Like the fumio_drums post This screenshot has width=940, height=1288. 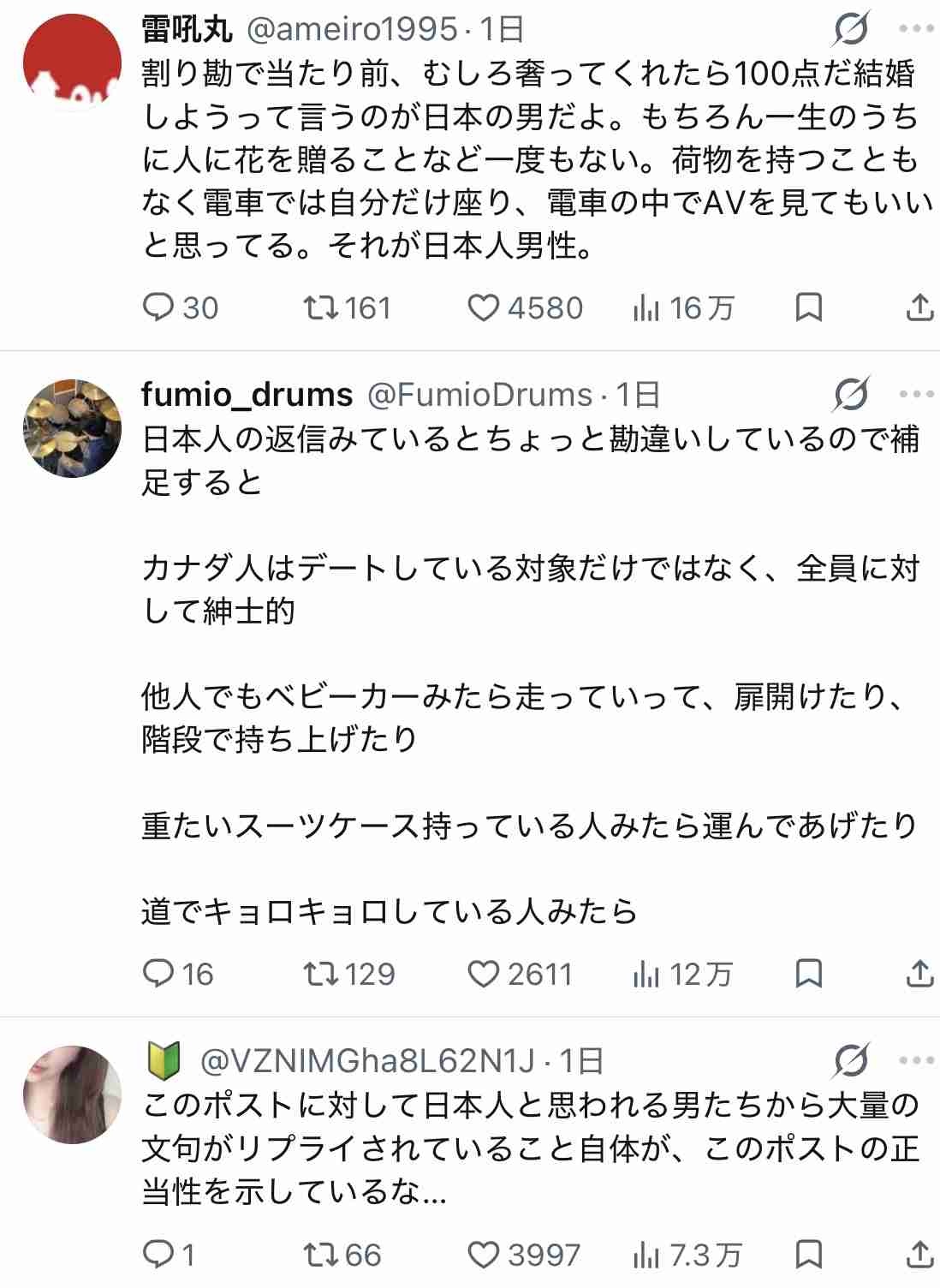pyautogui.click(x=484, y=974)
